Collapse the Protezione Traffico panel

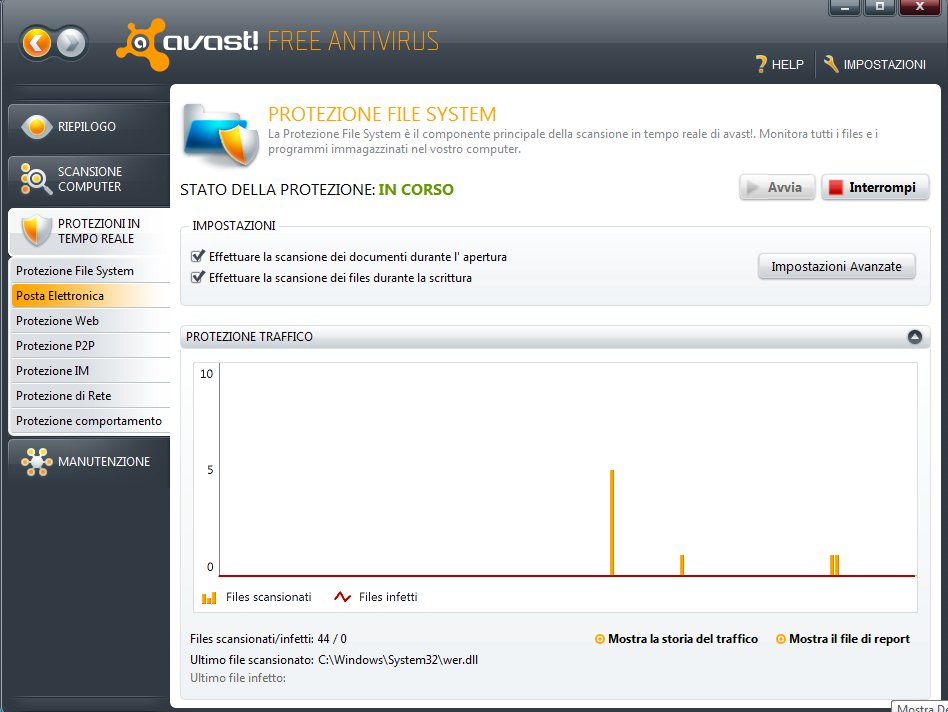[915, 337]
